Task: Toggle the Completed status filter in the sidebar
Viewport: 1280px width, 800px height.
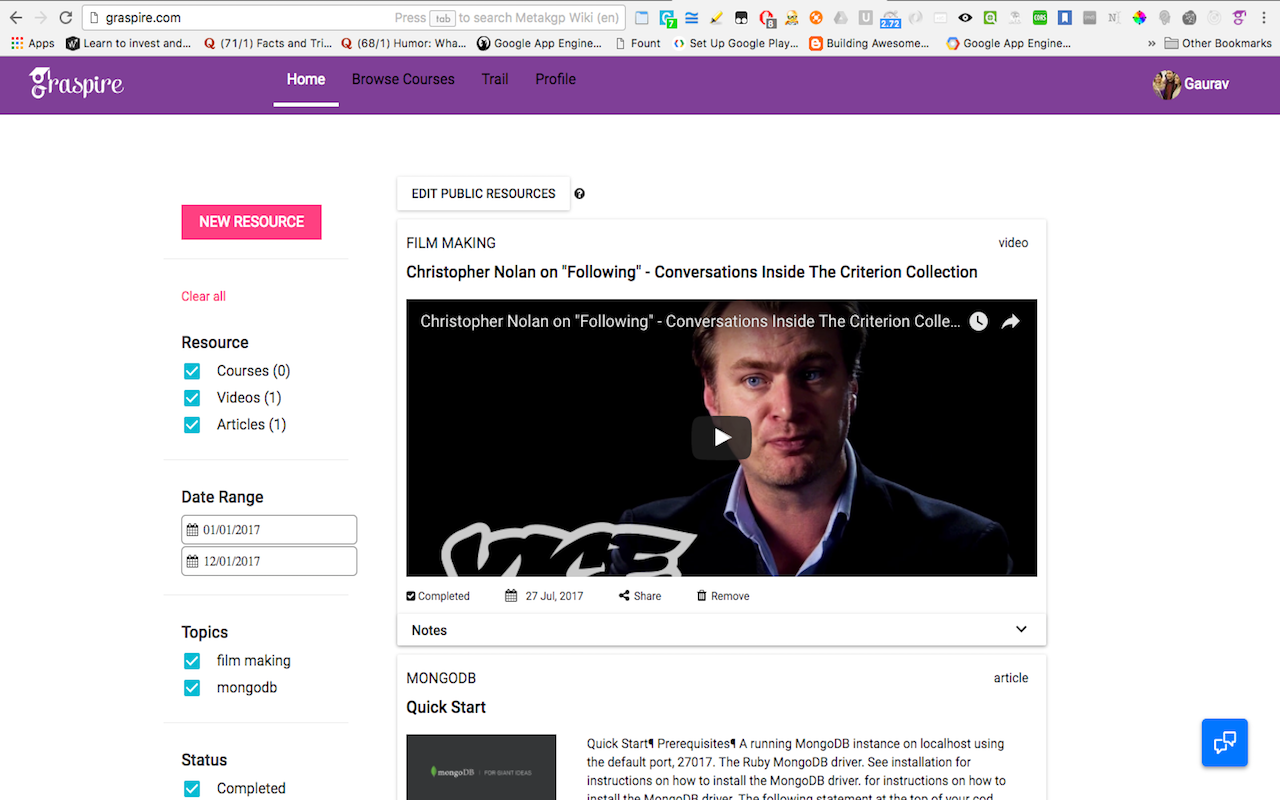Action: [x=192, y=789]
